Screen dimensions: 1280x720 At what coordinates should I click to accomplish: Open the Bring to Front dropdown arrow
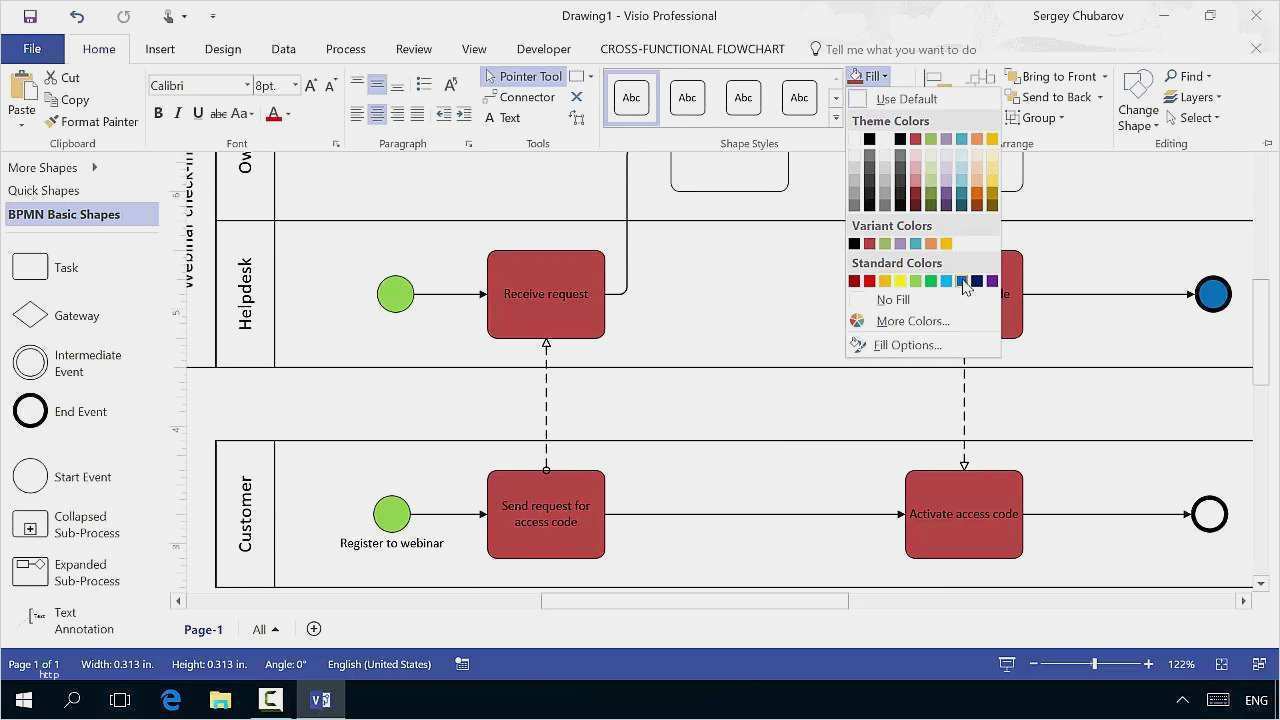click(1104, 77)
